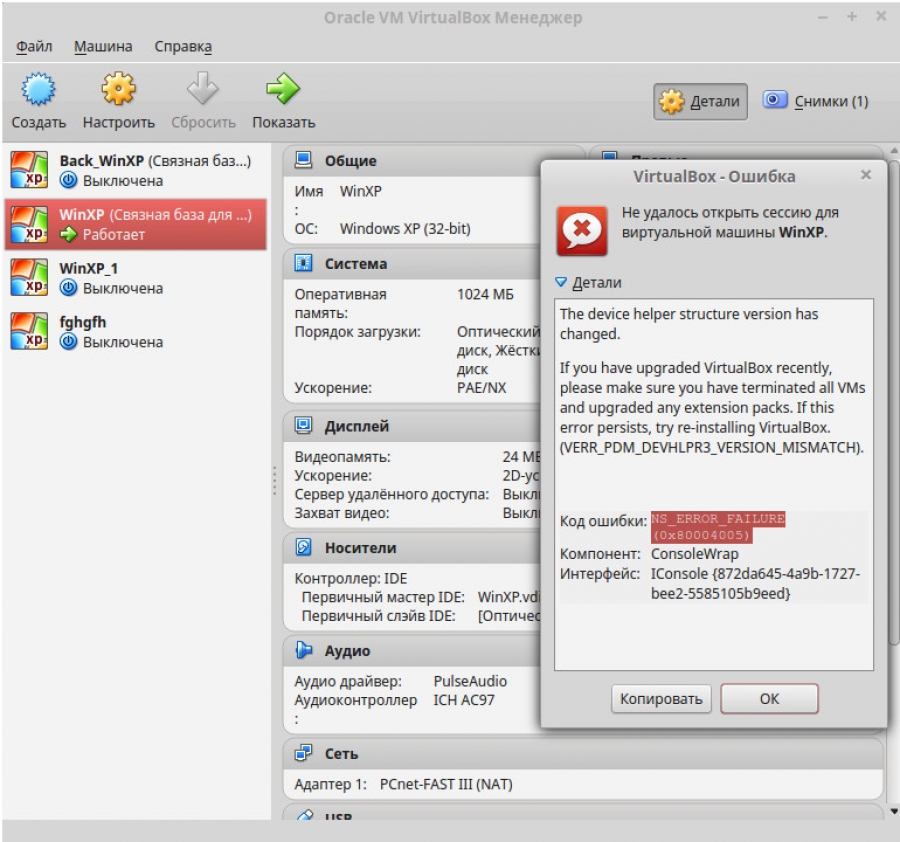Click the Общие section monitor icon

tap(303, 160)
